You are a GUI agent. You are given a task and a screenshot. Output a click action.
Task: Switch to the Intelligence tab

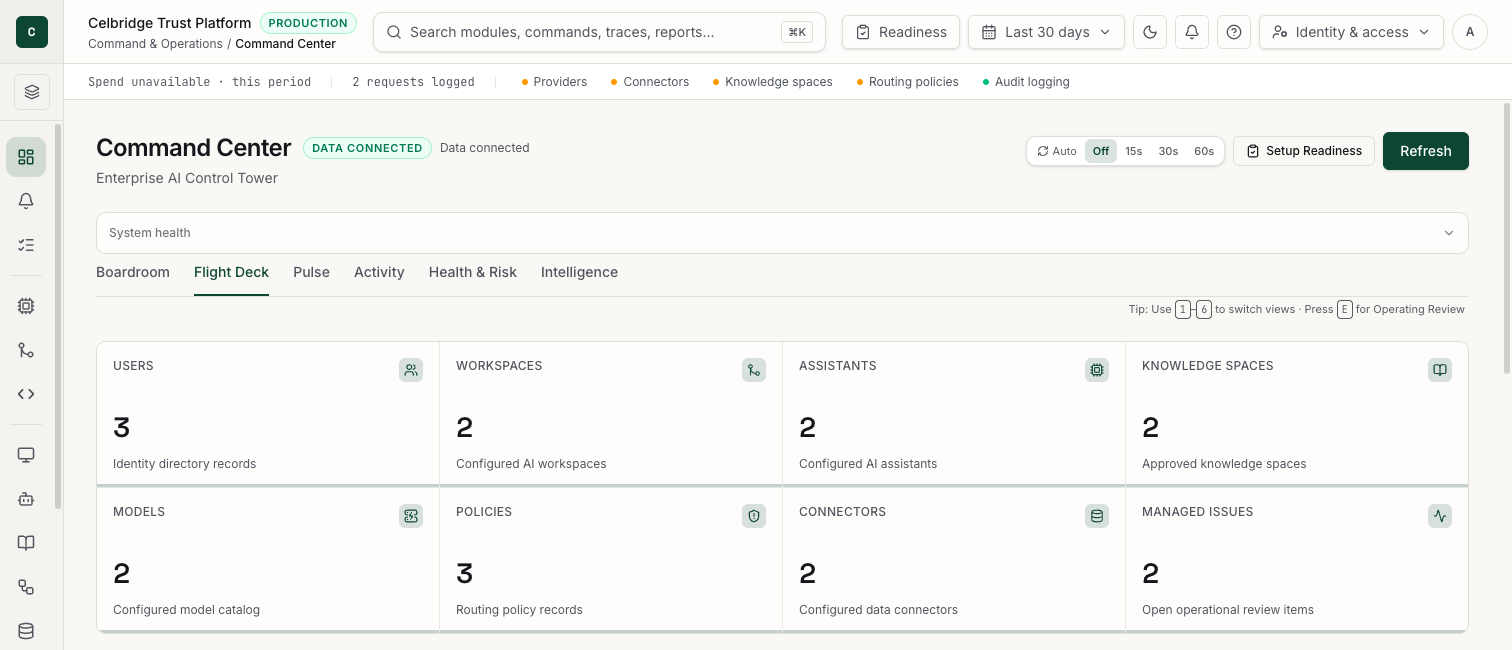579,272
